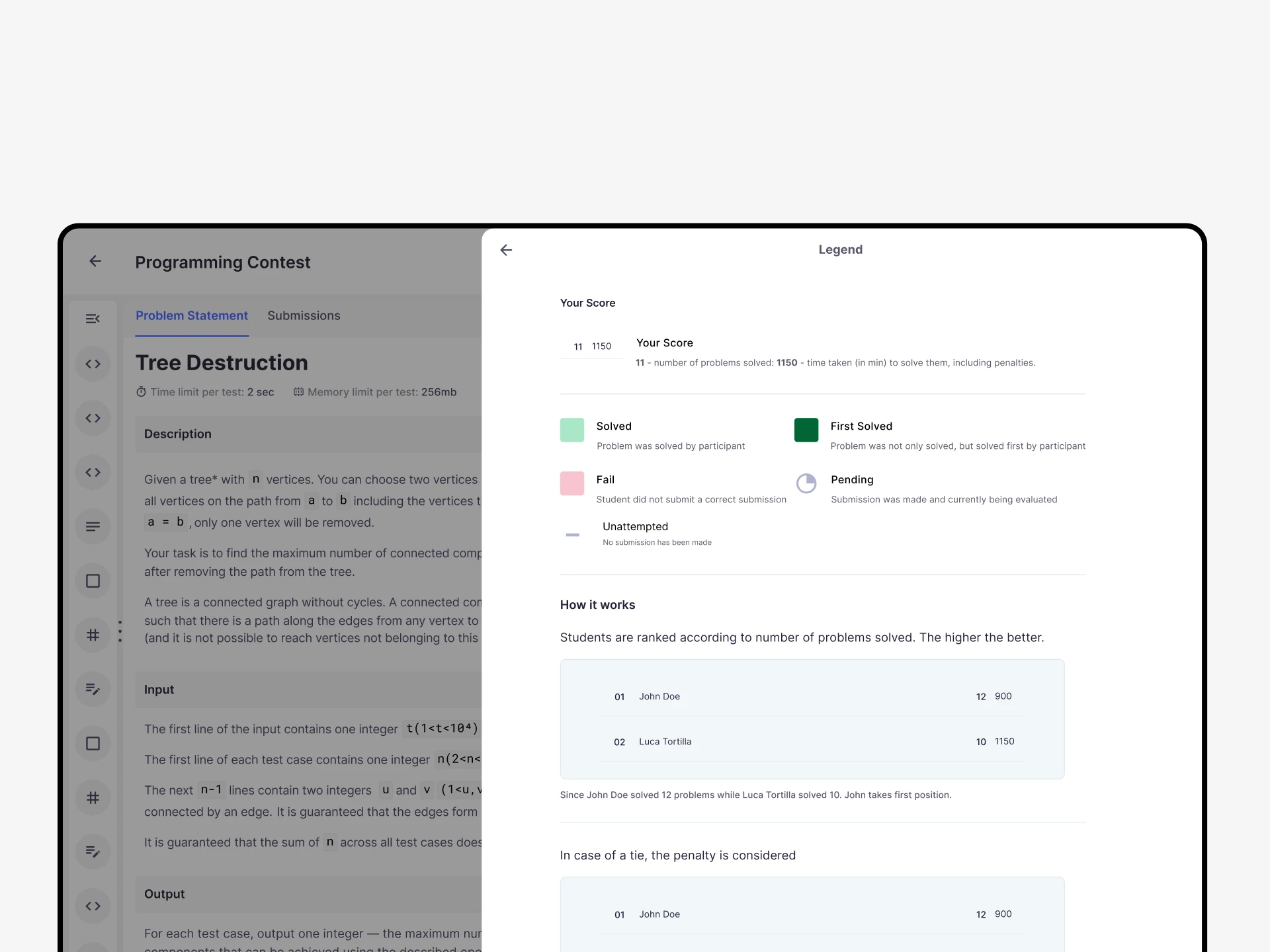
Task: Select the pink Fail color swatch
Action: click(x=571, y=483)
